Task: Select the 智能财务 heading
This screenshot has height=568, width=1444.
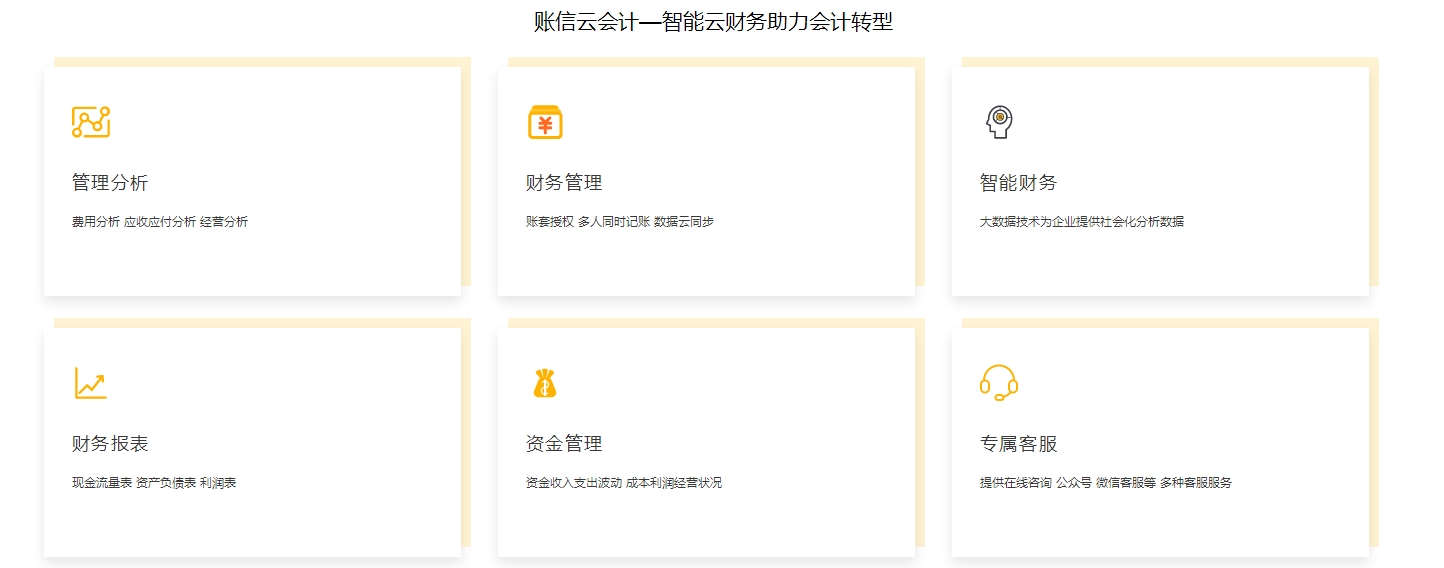Action: point(1018,183)
